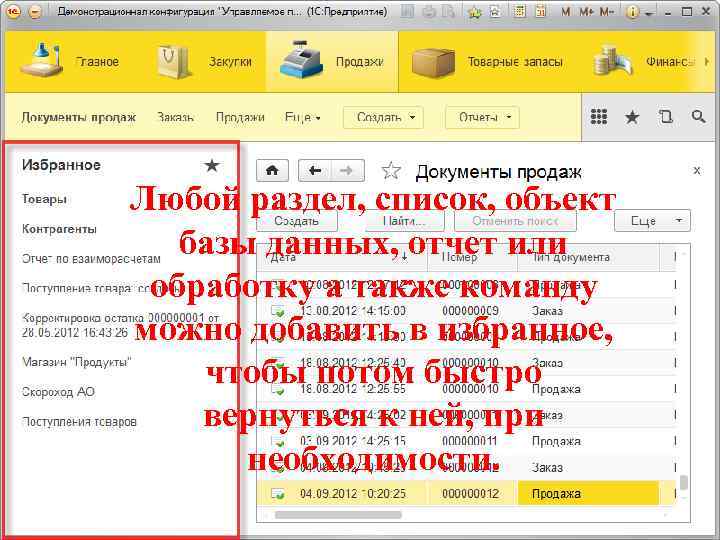Expand the Еще menu in command bar

click(303, 118)
